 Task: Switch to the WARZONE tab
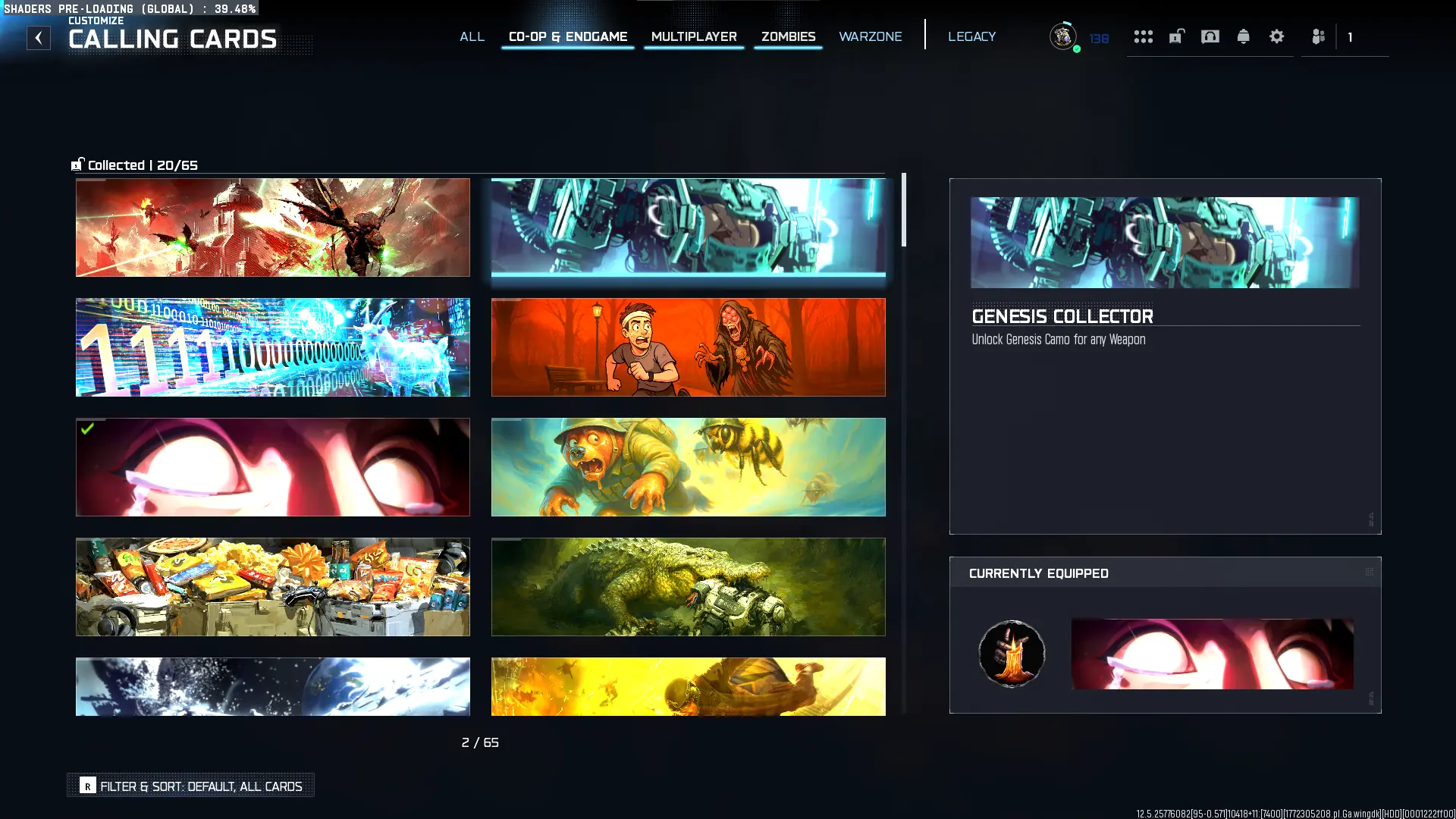pyautogui.click(x=870, y=36)
